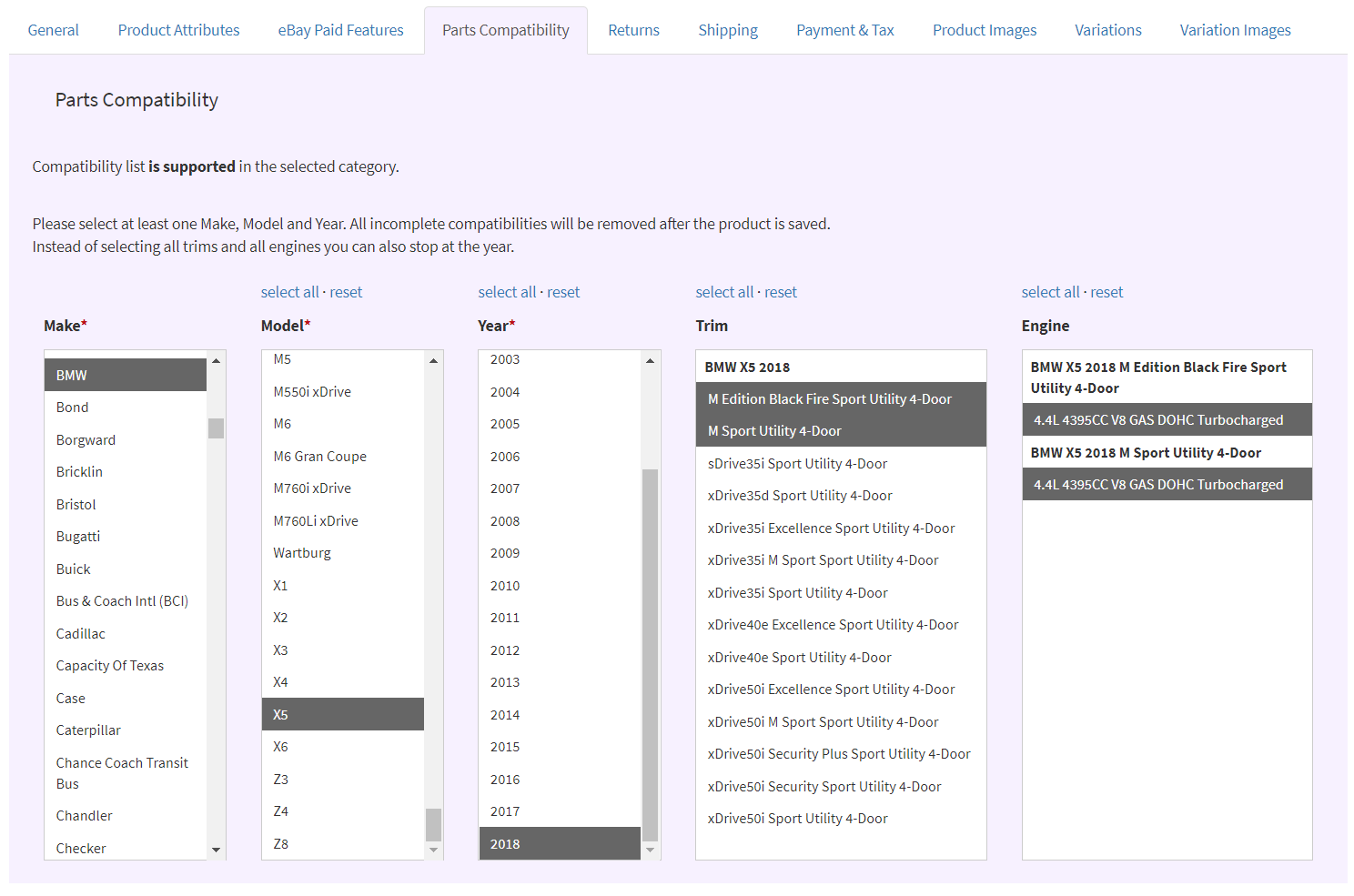Choose X3 from the Model list
1354x896 pixels.
click(x=343, y=650)
